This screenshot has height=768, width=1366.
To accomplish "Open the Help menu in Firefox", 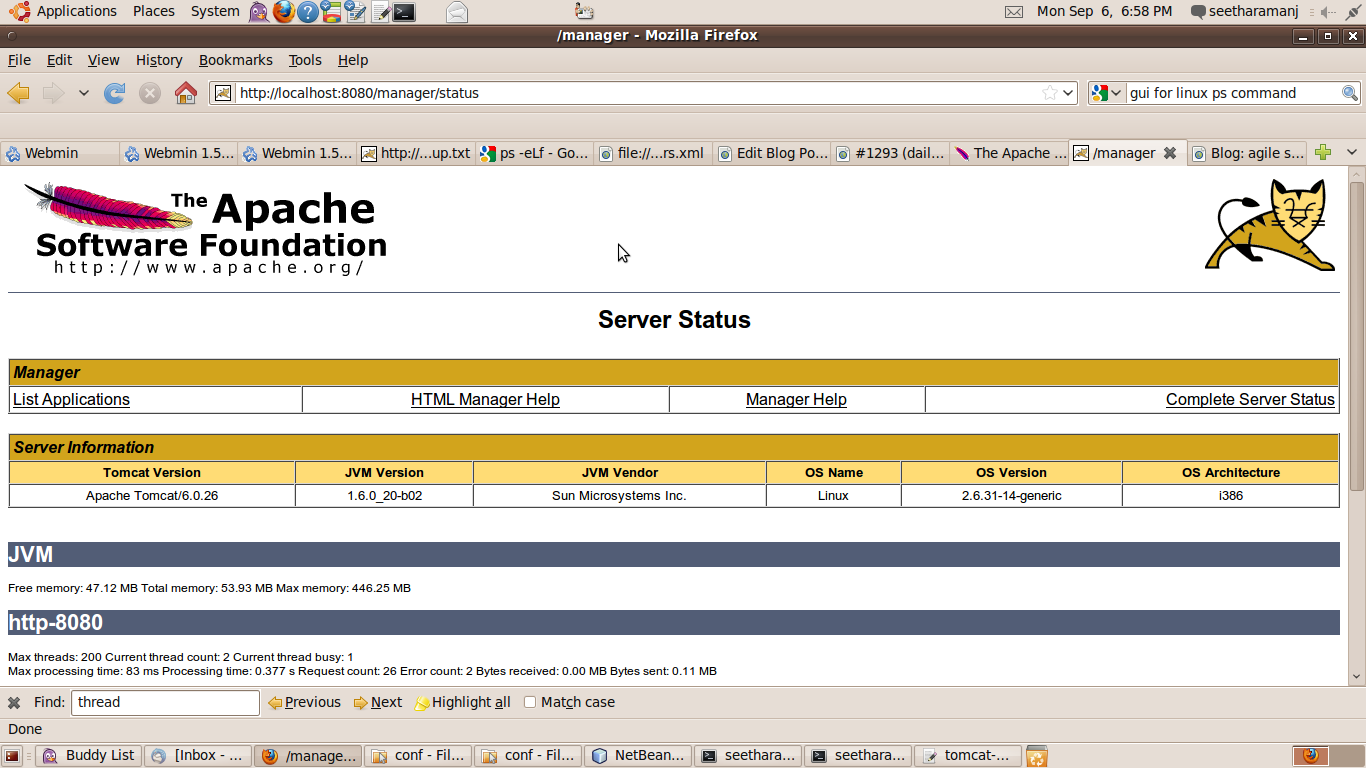I will [x=353, y=60].
